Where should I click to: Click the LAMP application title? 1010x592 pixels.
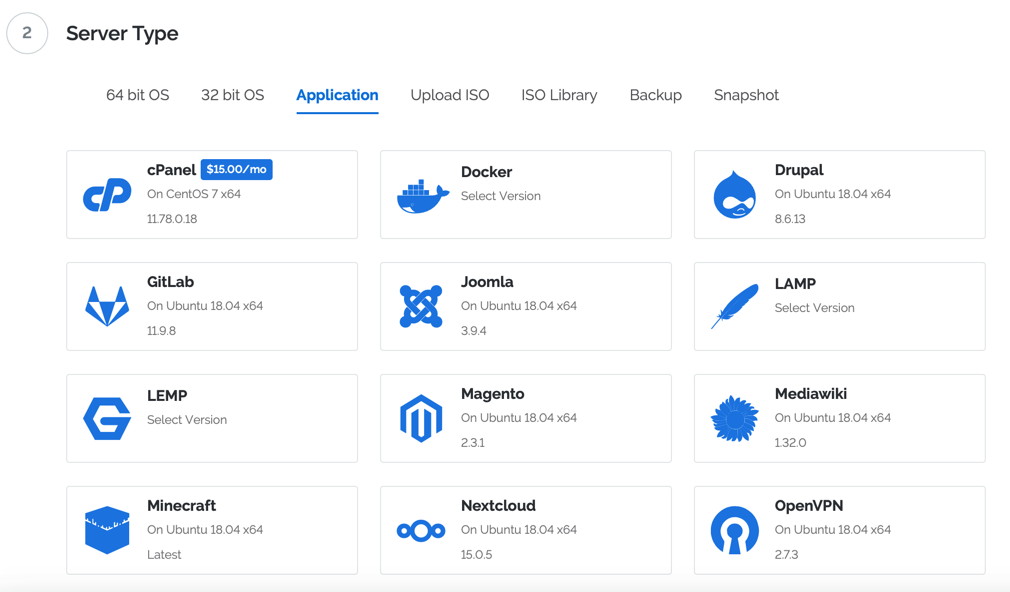(x=795, y=284)
